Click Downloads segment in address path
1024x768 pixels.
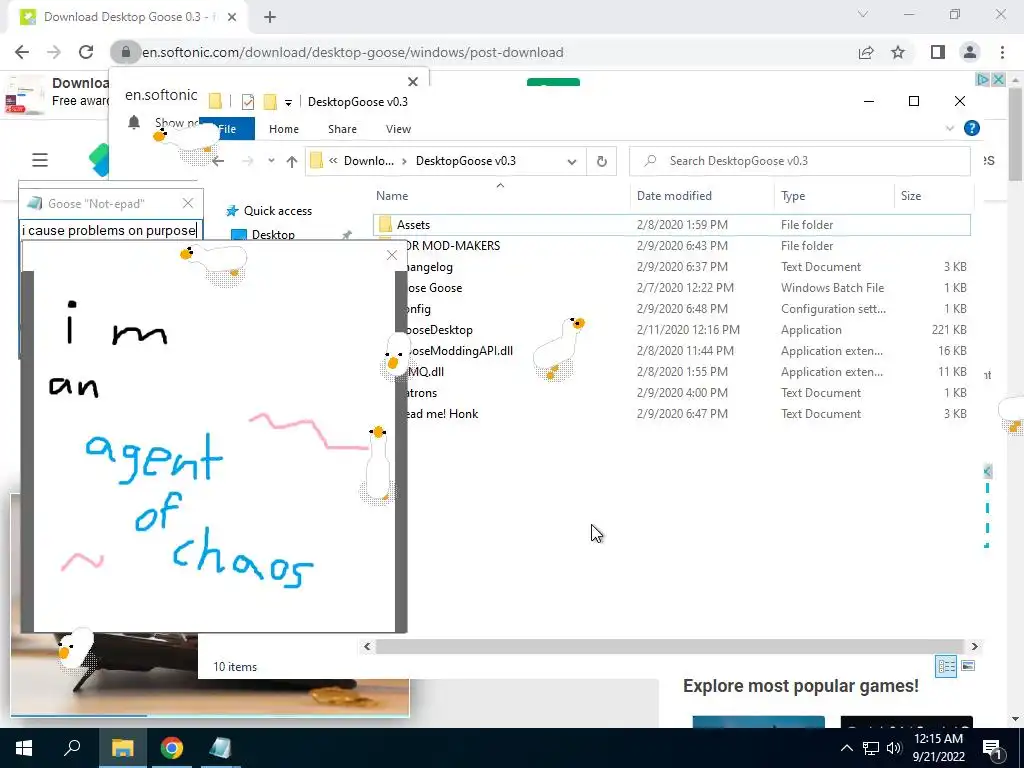tap(368, 161)
